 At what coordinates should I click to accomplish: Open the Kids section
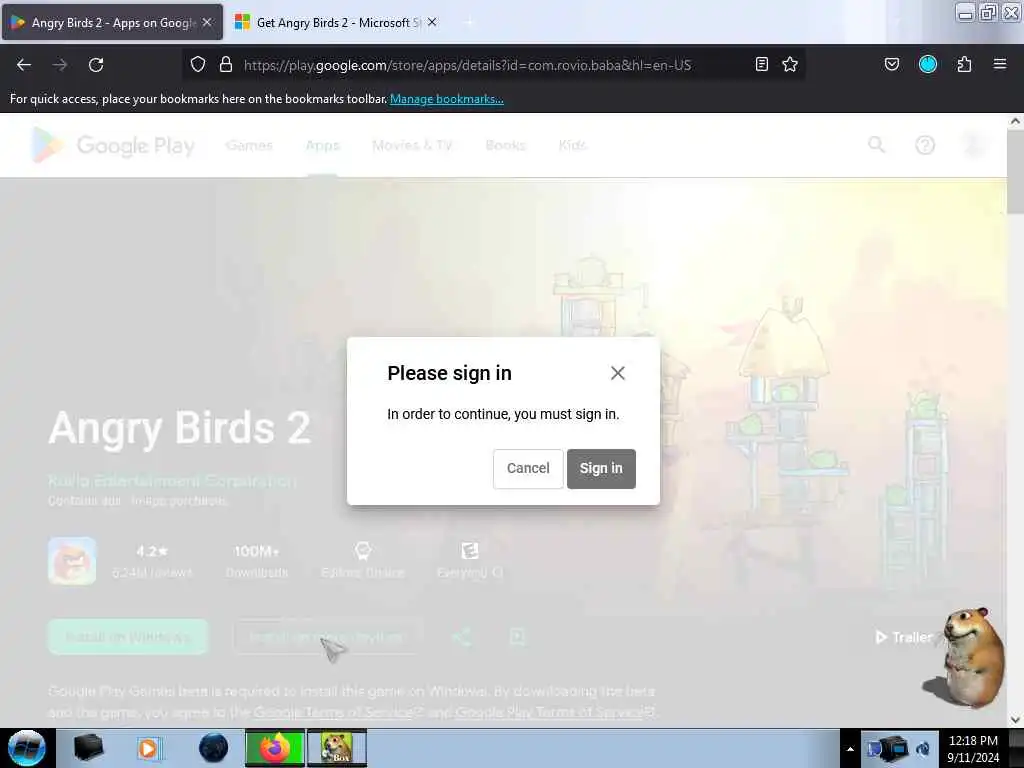coord(572,145)
